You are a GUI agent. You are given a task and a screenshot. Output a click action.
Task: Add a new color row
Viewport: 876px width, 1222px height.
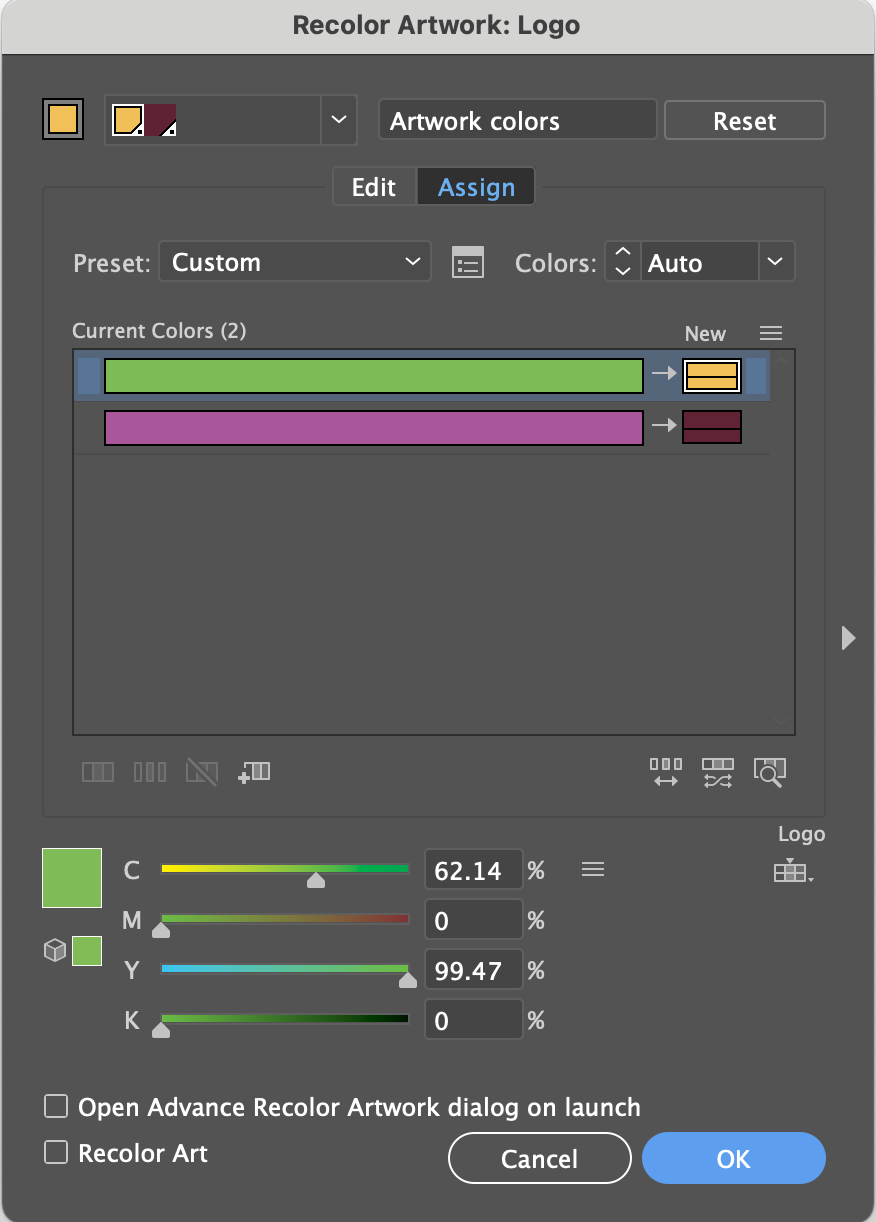pyautogui.click(x=254, y=771)
